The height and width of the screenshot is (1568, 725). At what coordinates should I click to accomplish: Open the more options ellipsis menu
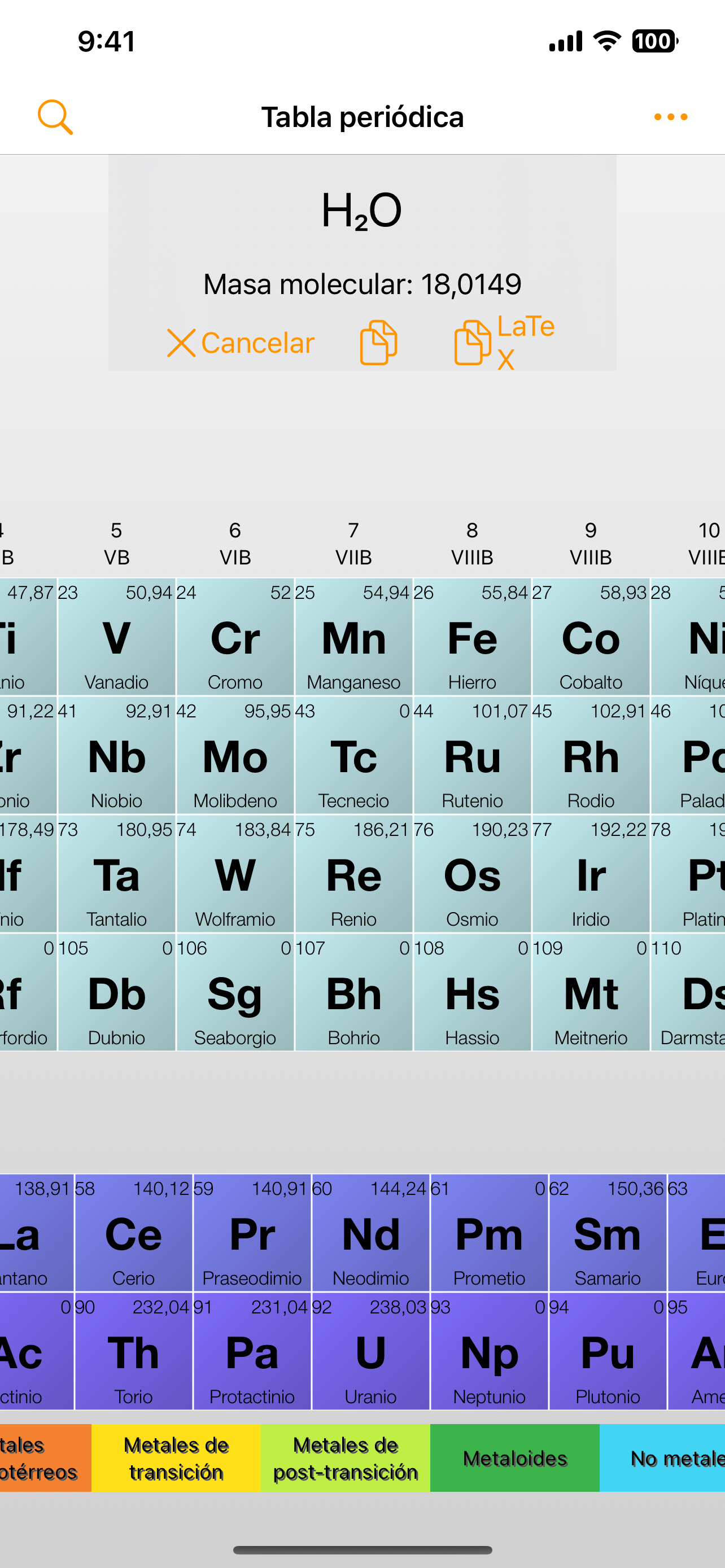pyautogui.click(x=671, y=117)
